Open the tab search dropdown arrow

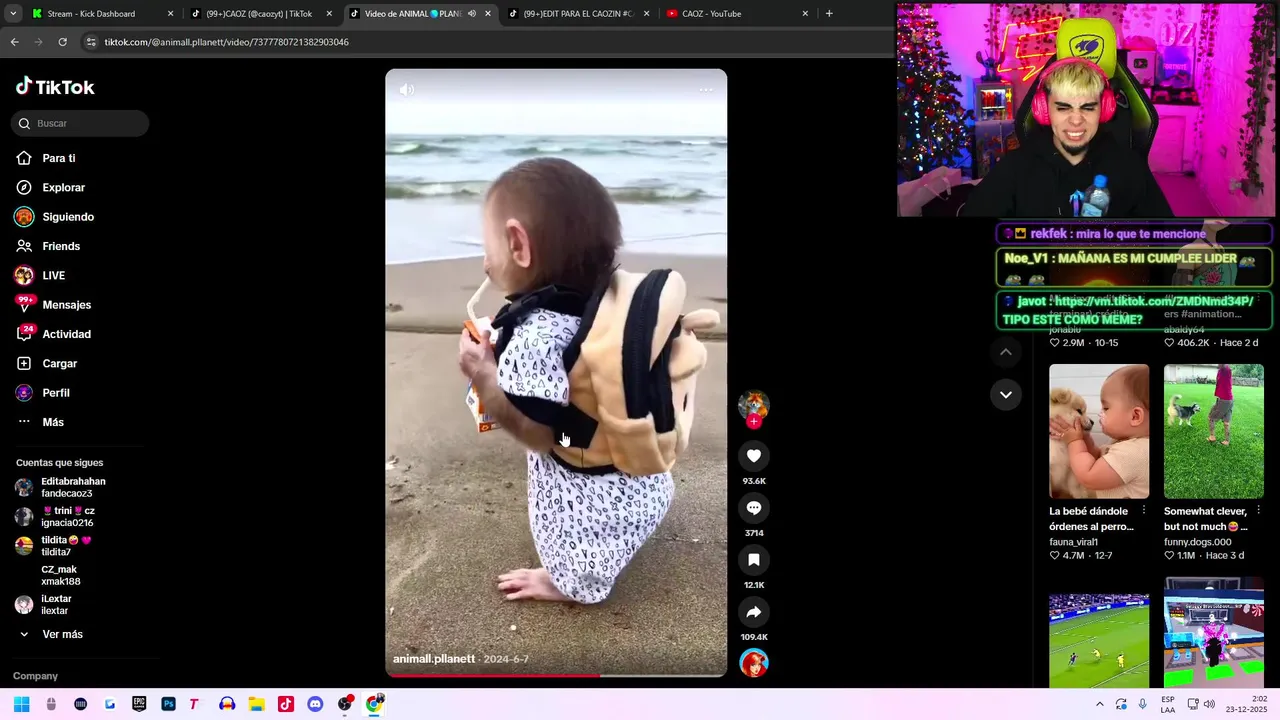click(x=13, y=14)
